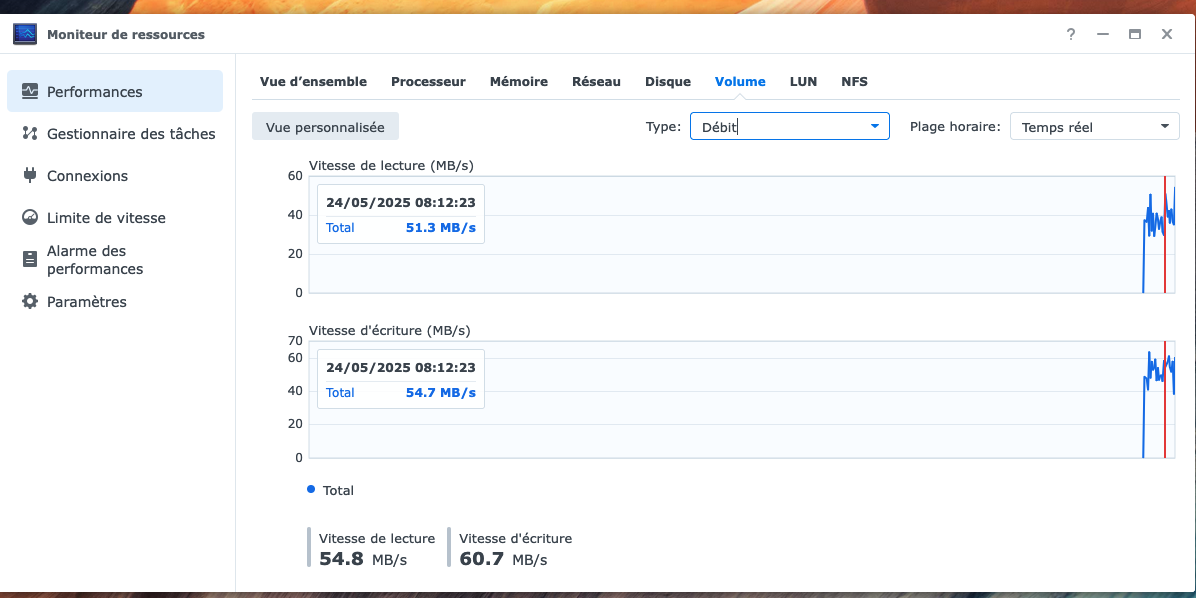Click the Total legend label
Screen dimensions: 1196x598
pyautogui.click(x=338, y=490)
